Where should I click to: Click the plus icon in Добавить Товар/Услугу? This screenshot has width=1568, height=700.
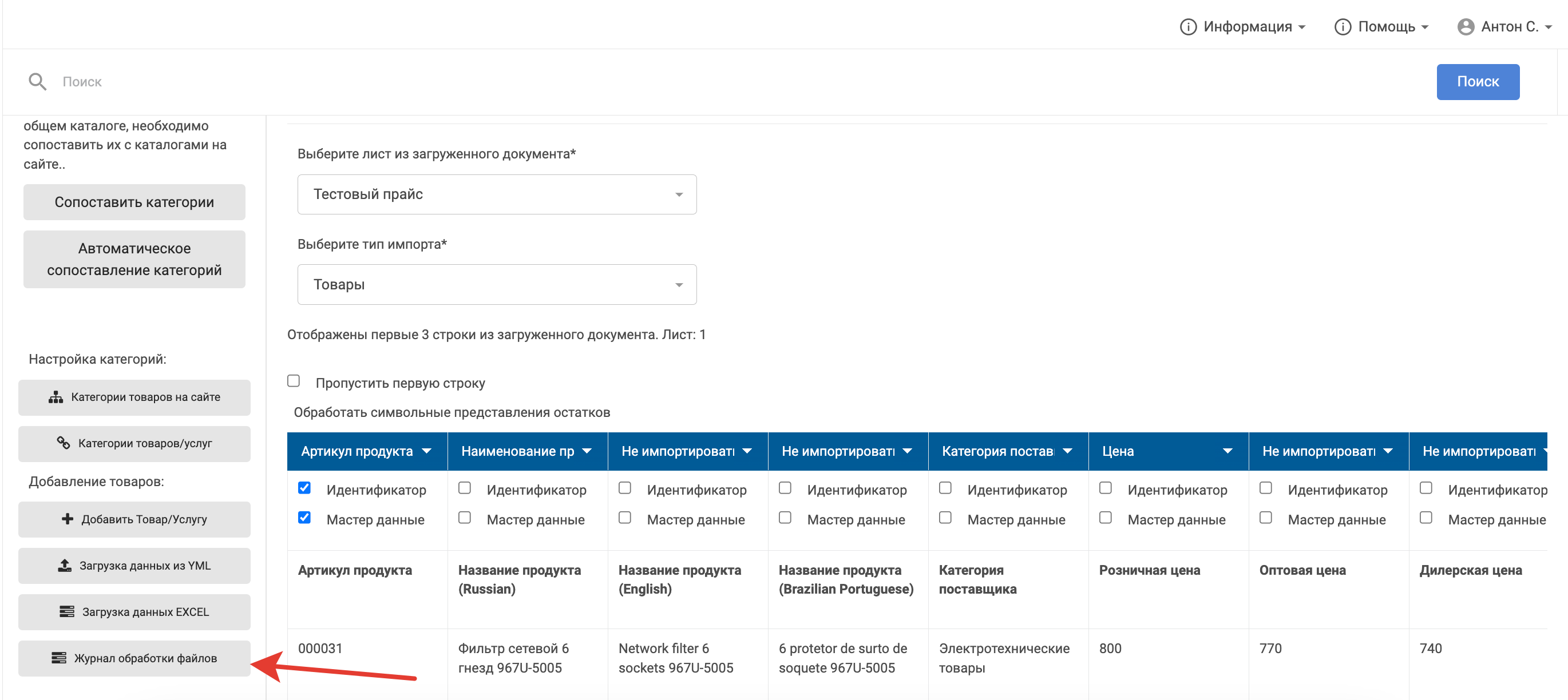coord(67,519)
